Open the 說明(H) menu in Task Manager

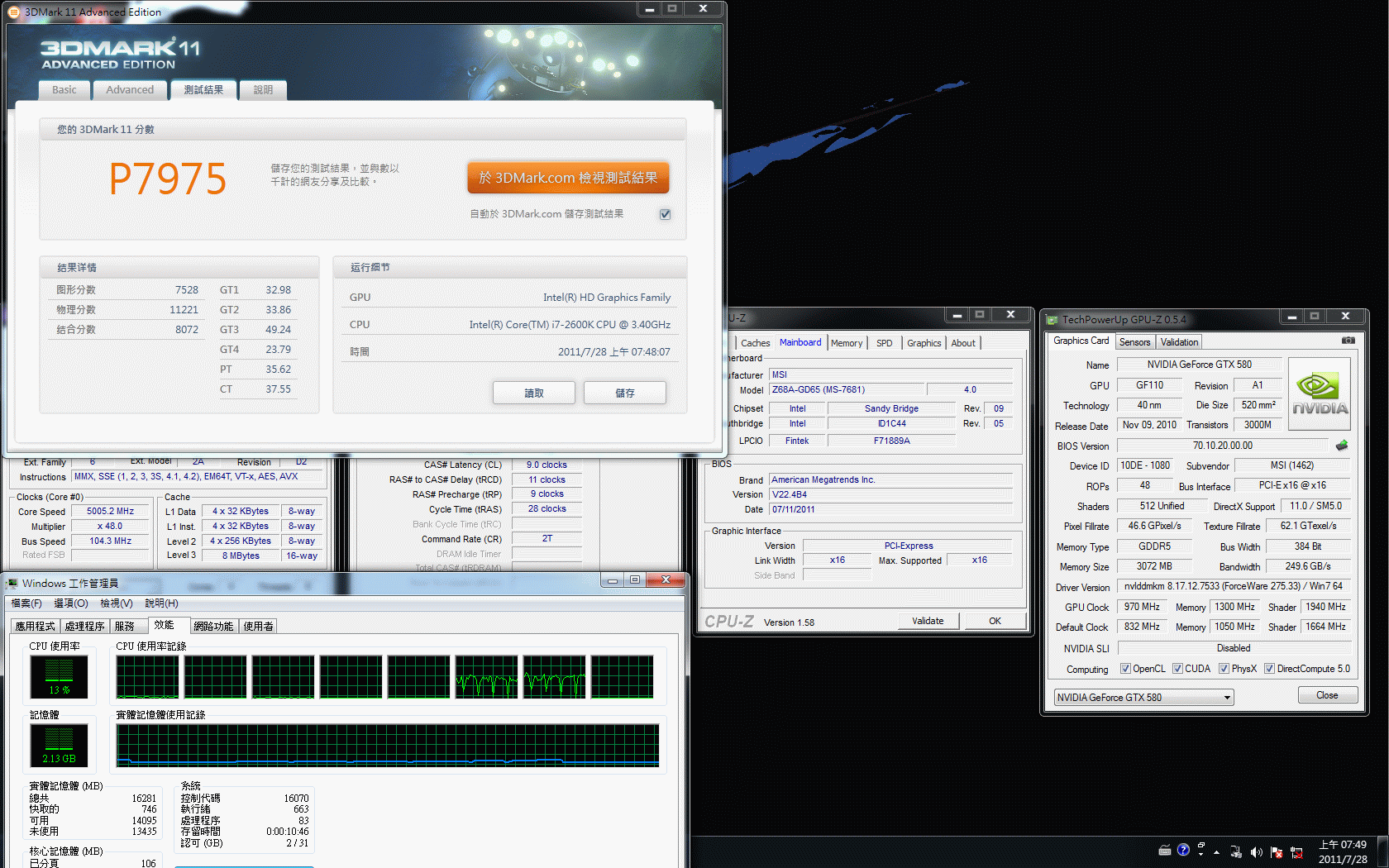pos(161,603)
